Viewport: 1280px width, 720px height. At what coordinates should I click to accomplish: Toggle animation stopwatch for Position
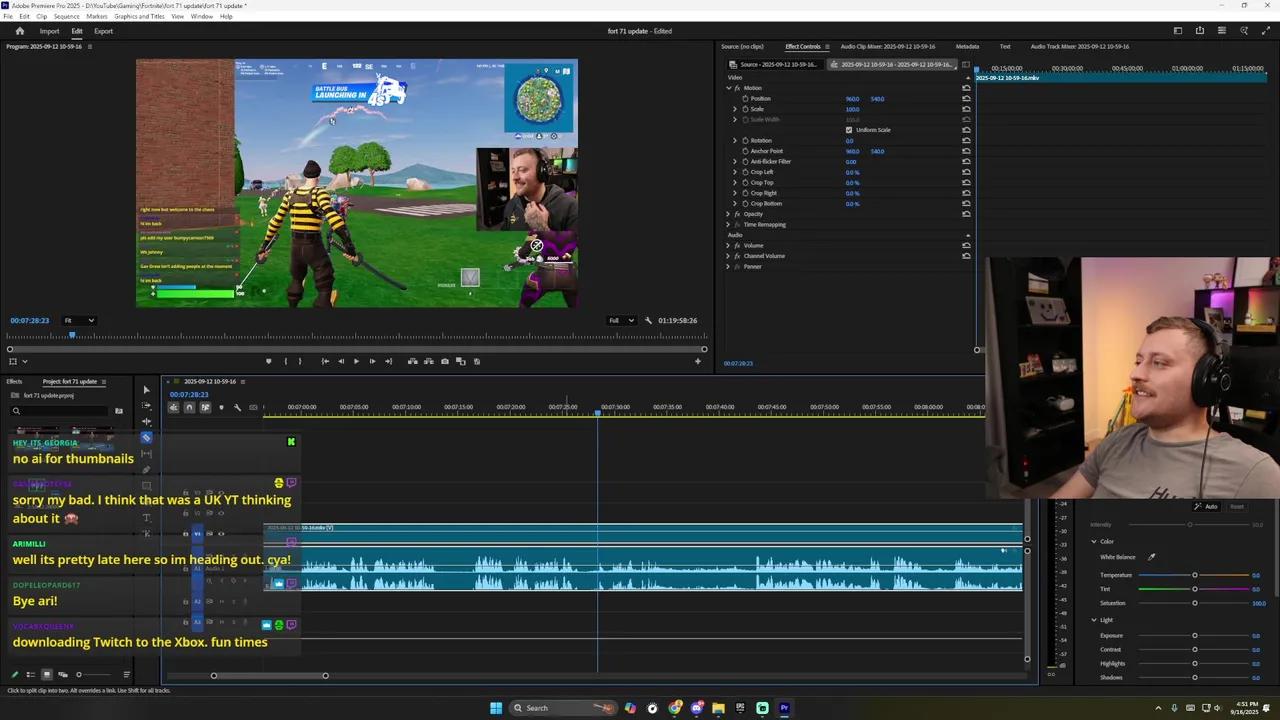[745, 98]
